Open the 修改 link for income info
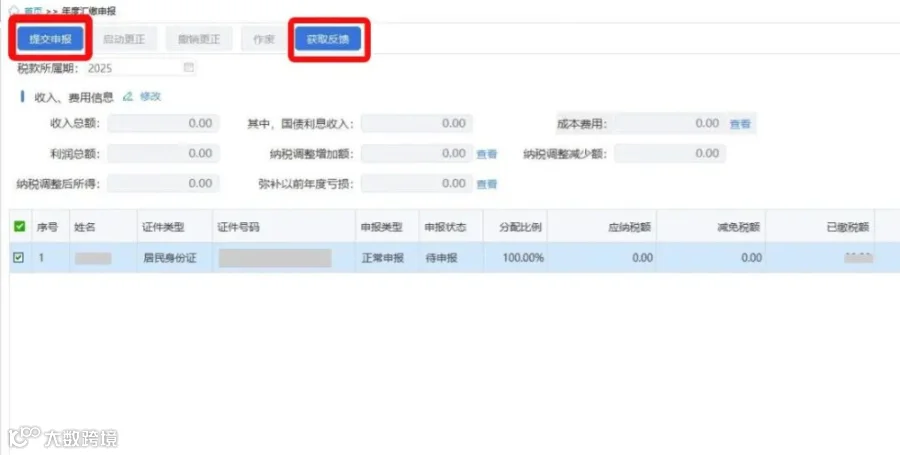 (x=150, y=96)
